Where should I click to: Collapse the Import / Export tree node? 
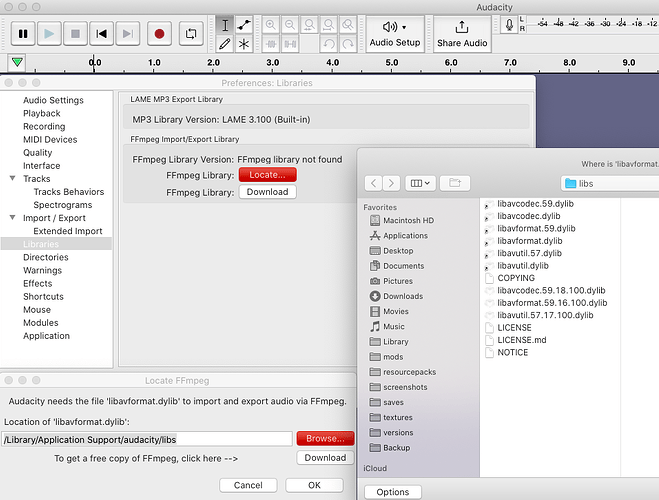point(13,218)
